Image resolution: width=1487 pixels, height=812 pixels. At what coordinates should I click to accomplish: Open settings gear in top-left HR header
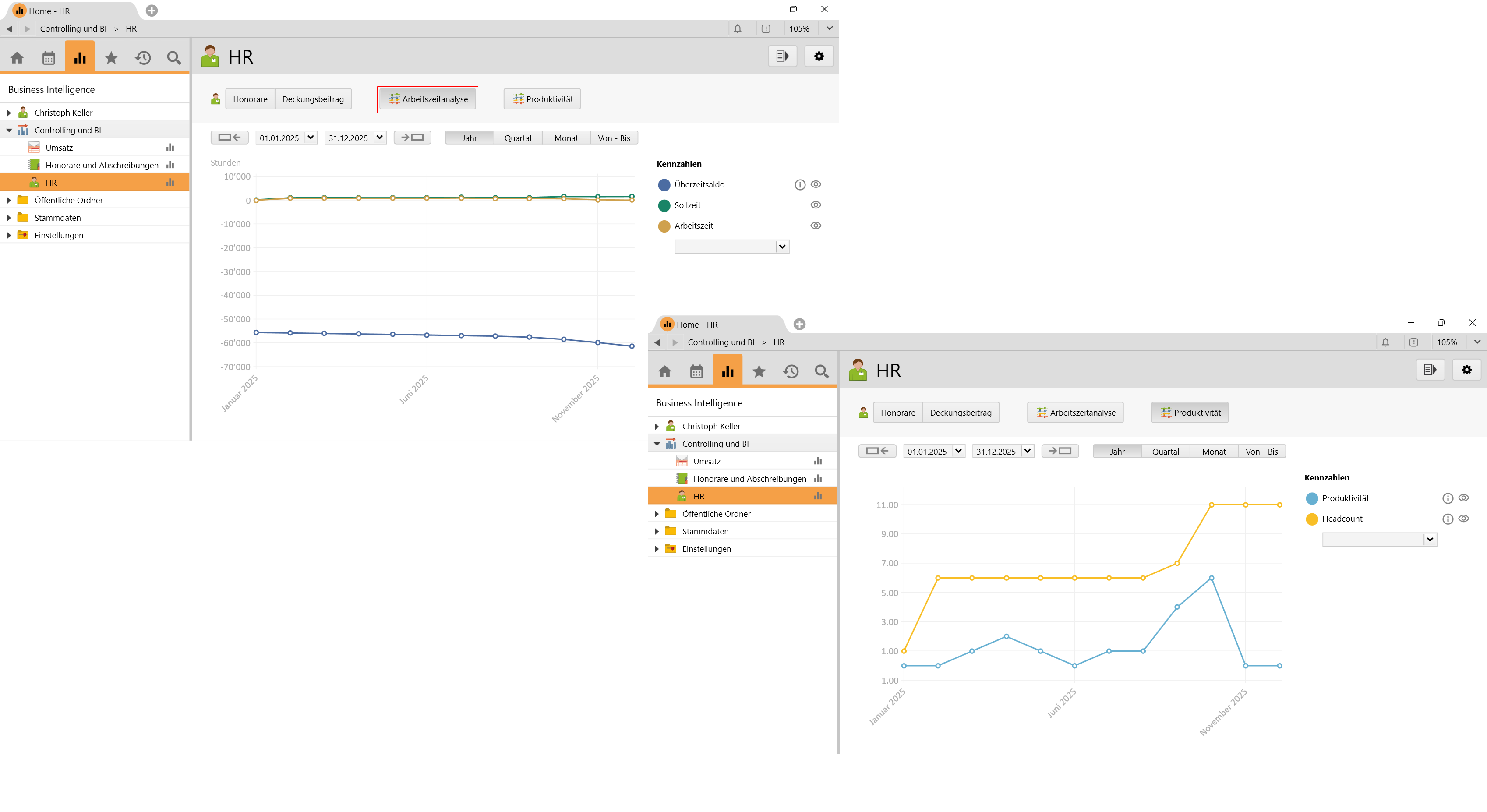pyautogui.click(x=819, y=56)
